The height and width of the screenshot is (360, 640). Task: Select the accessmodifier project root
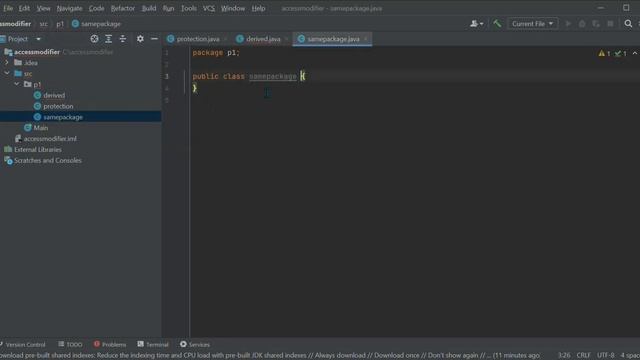click(x=37, y=52)
